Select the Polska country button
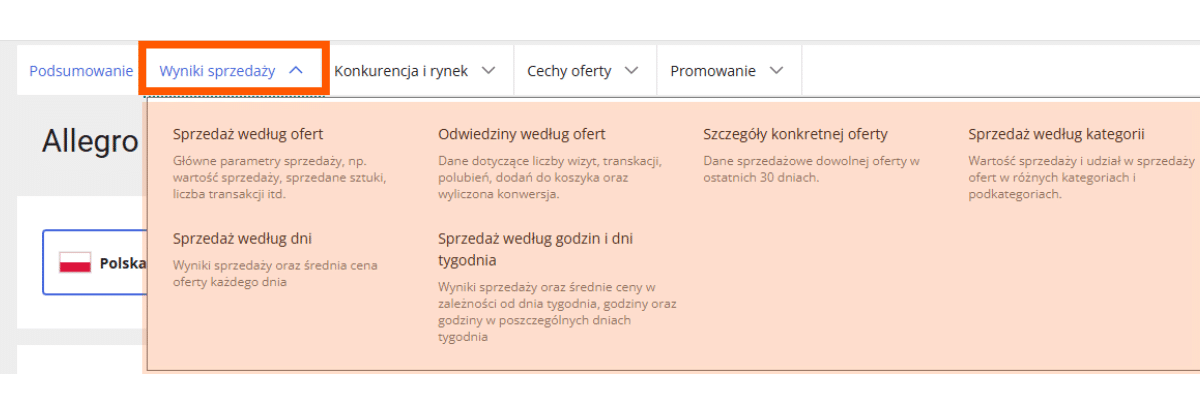This screenshot has height=400, width=1200. pyautogui.click(x=95, y=263)
